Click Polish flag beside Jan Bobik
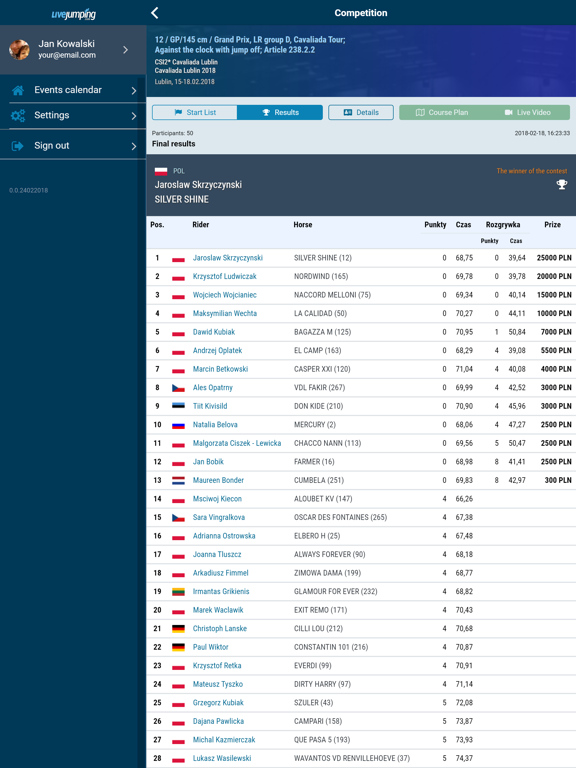Screen dimensions: 576x768 178,462
